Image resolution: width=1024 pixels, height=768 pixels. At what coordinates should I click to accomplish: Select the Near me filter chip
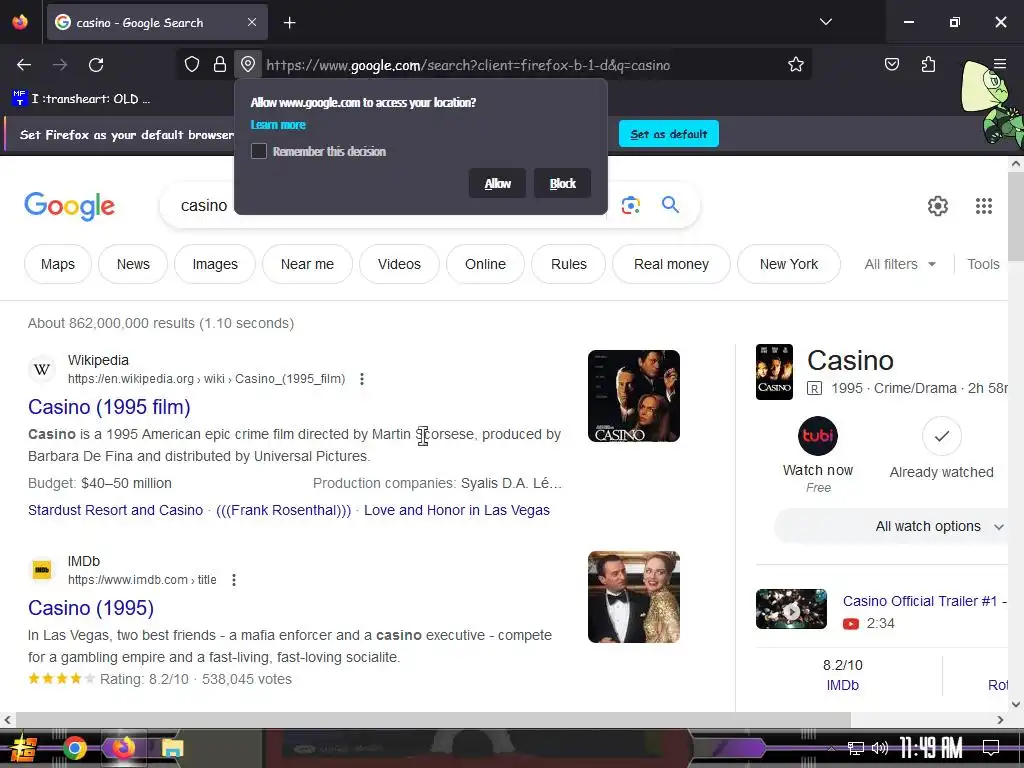307,264
